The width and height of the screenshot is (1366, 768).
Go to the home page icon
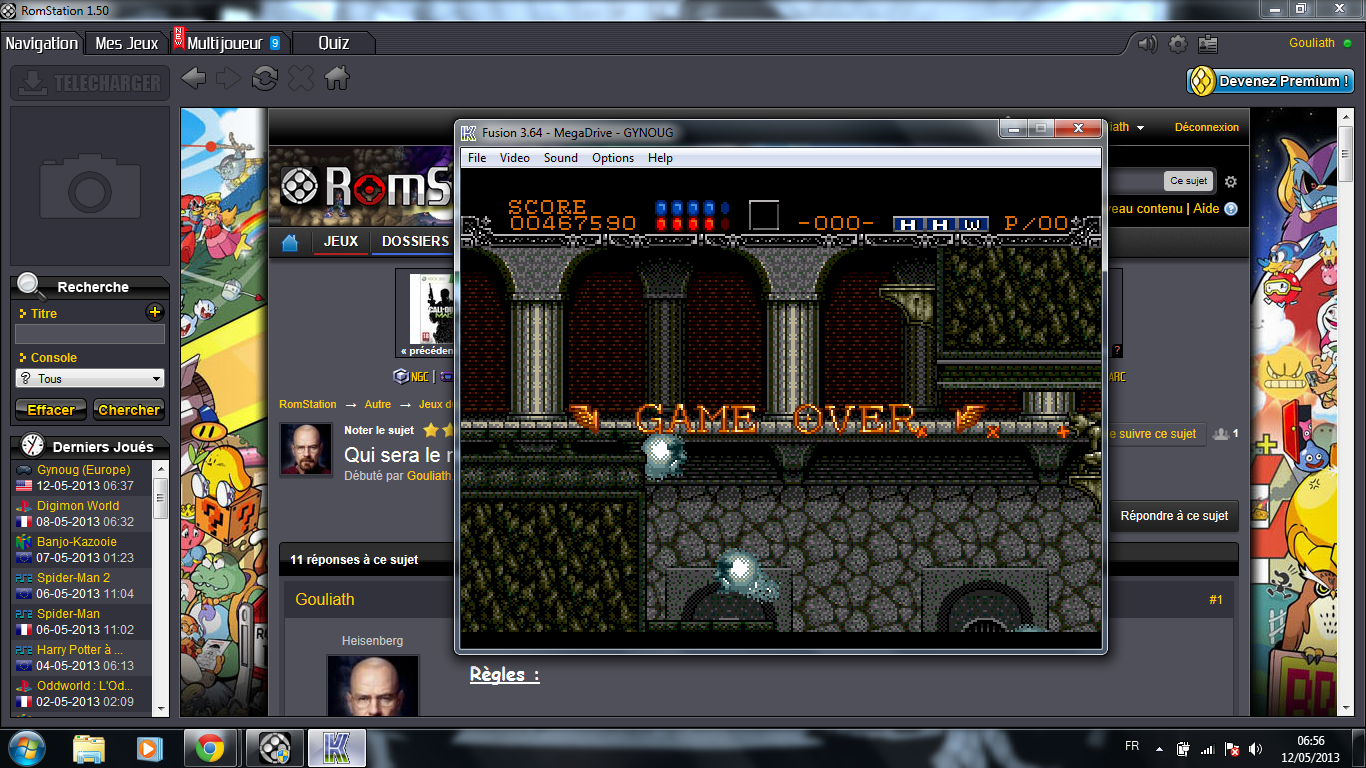coord(337,78)
